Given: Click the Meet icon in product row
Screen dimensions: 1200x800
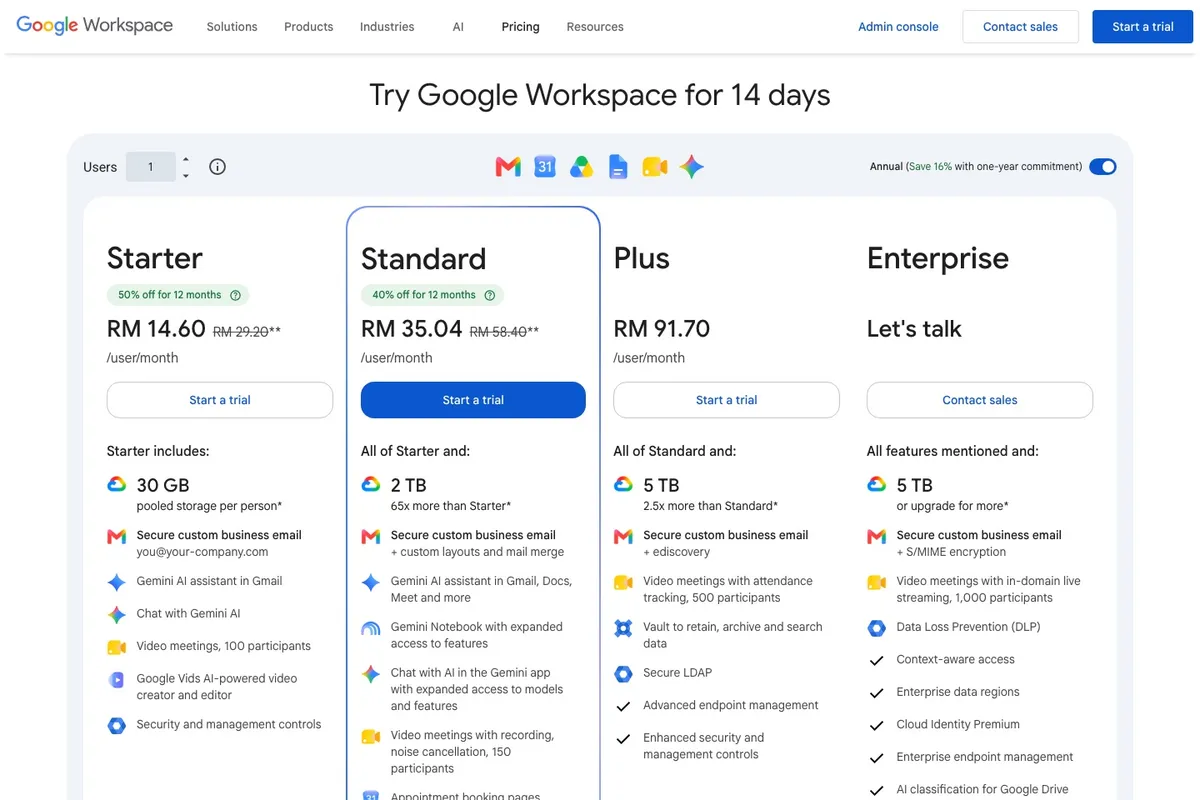Looking at the screenshot, I should (655, 167).
